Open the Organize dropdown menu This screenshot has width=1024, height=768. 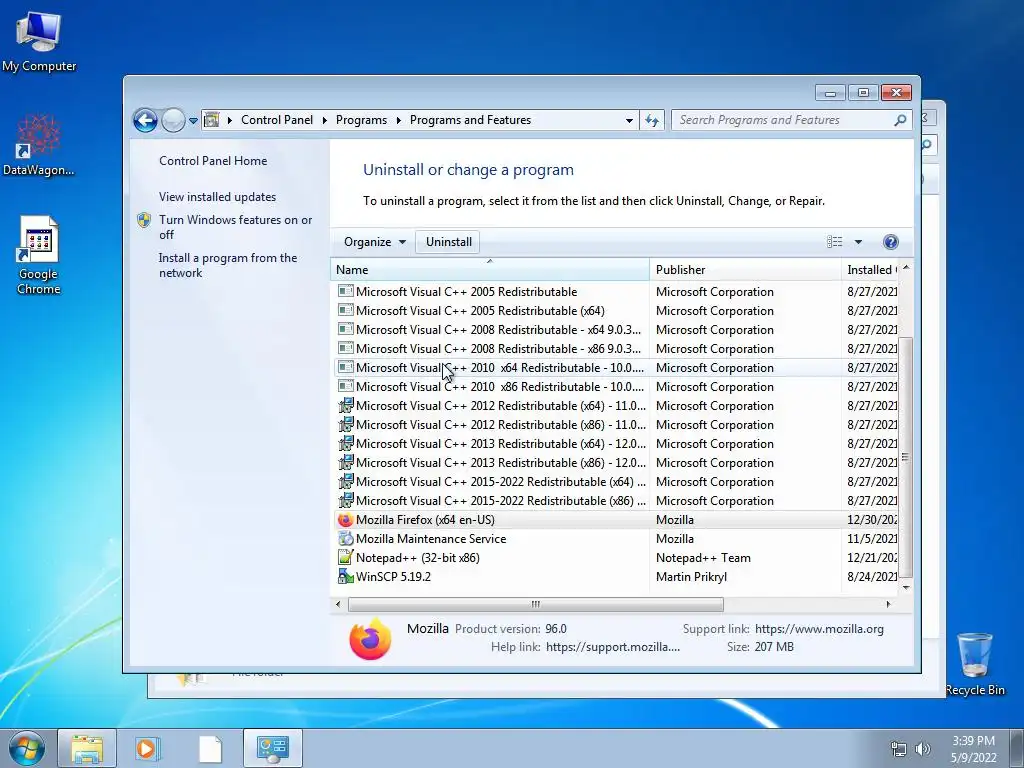375,242
